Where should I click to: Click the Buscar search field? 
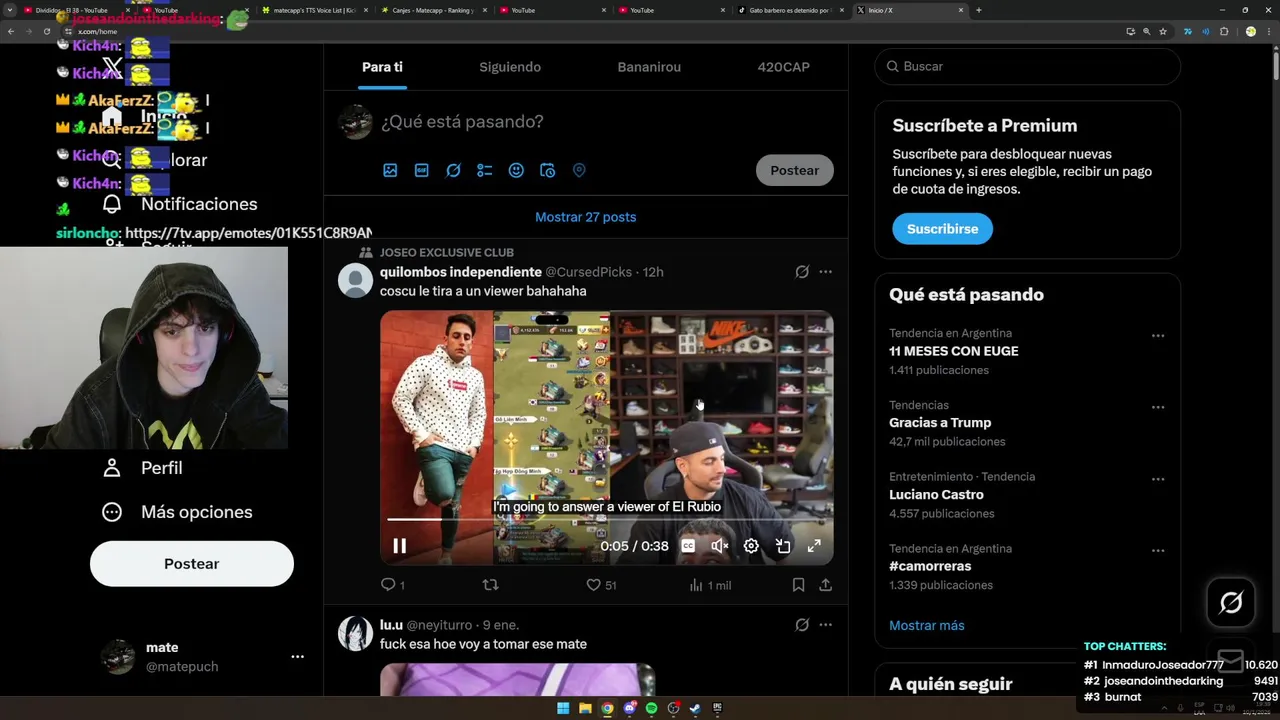(x=1028, y=66)
